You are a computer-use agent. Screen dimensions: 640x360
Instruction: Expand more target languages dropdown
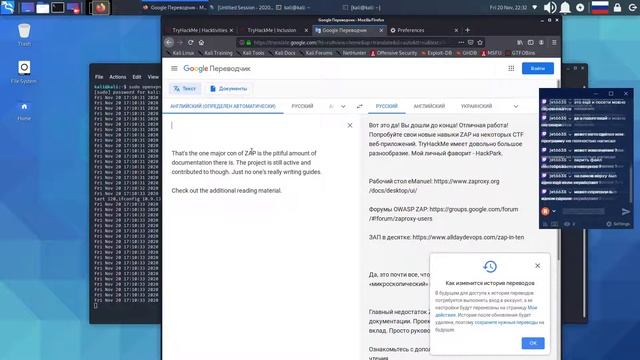click(x=516, y=106)
